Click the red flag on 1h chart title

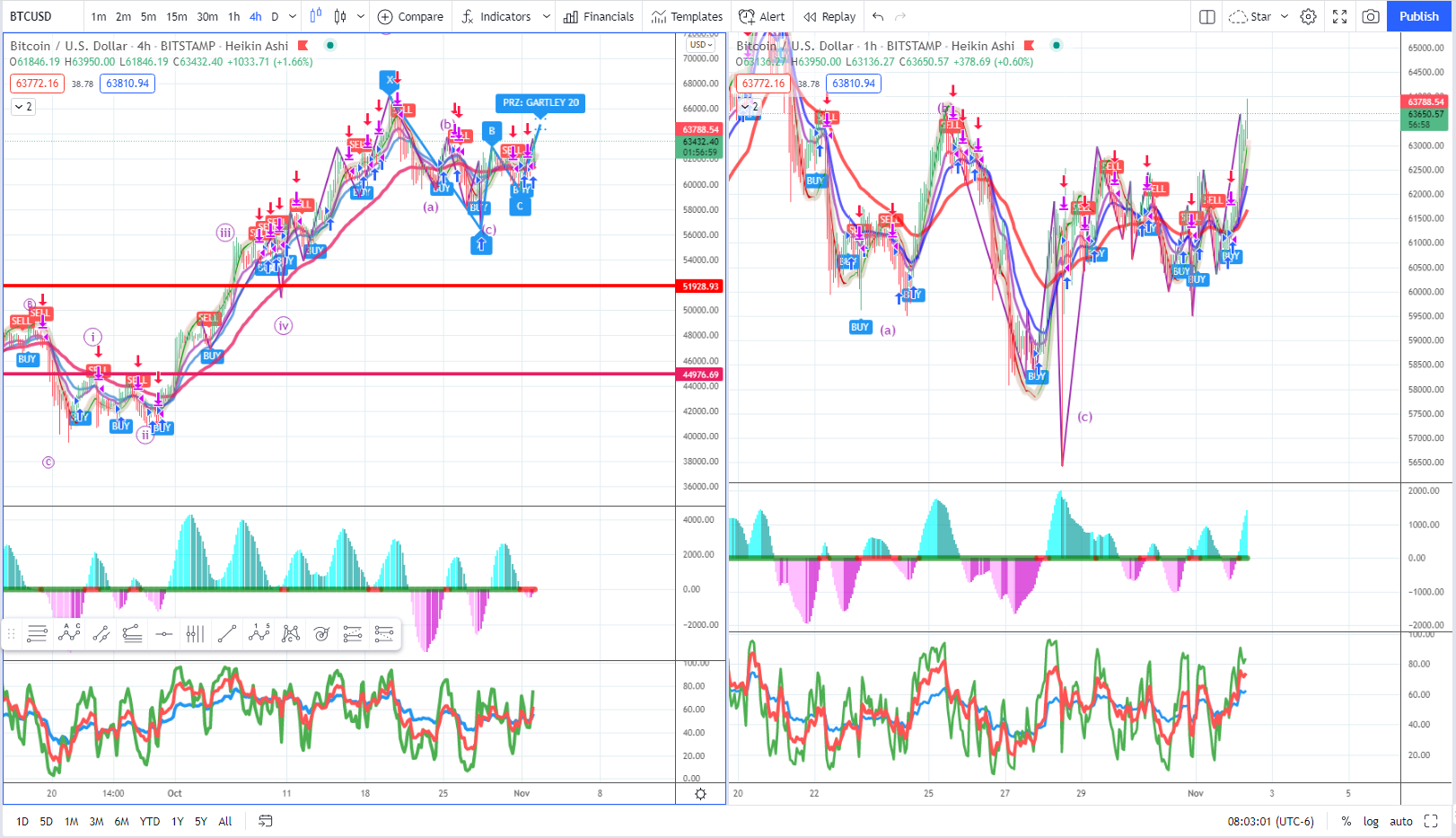pos(1030,46)
